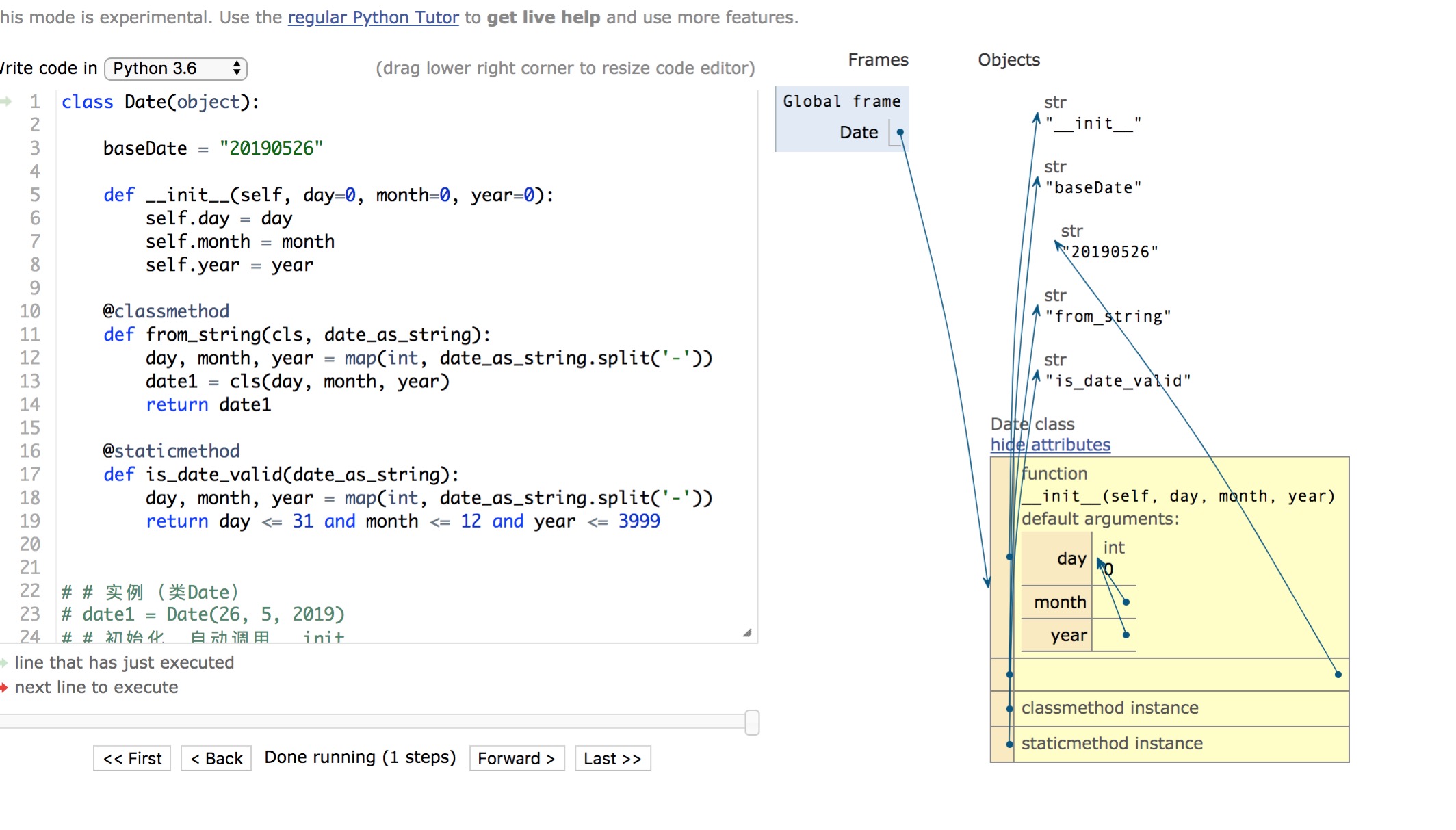Click the classmethod instance row
The height and width of the screenshot is (830, 1456).
click(x=1109, y=708)
